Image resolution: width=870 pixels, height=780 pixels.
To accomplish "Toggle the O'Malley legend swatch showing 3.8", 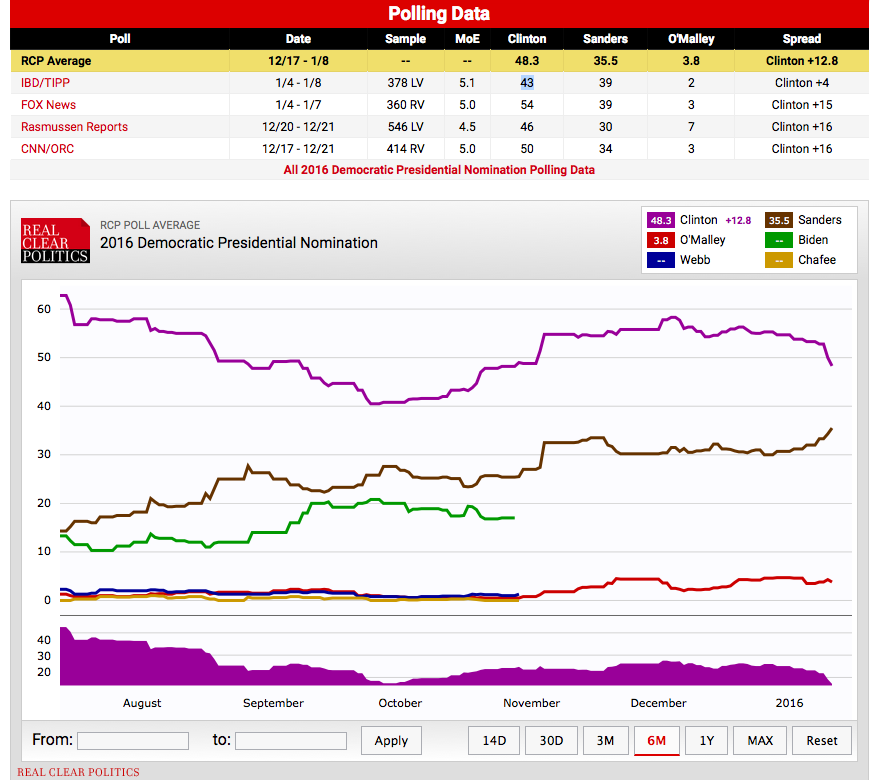I will click(x=661, y=240).
